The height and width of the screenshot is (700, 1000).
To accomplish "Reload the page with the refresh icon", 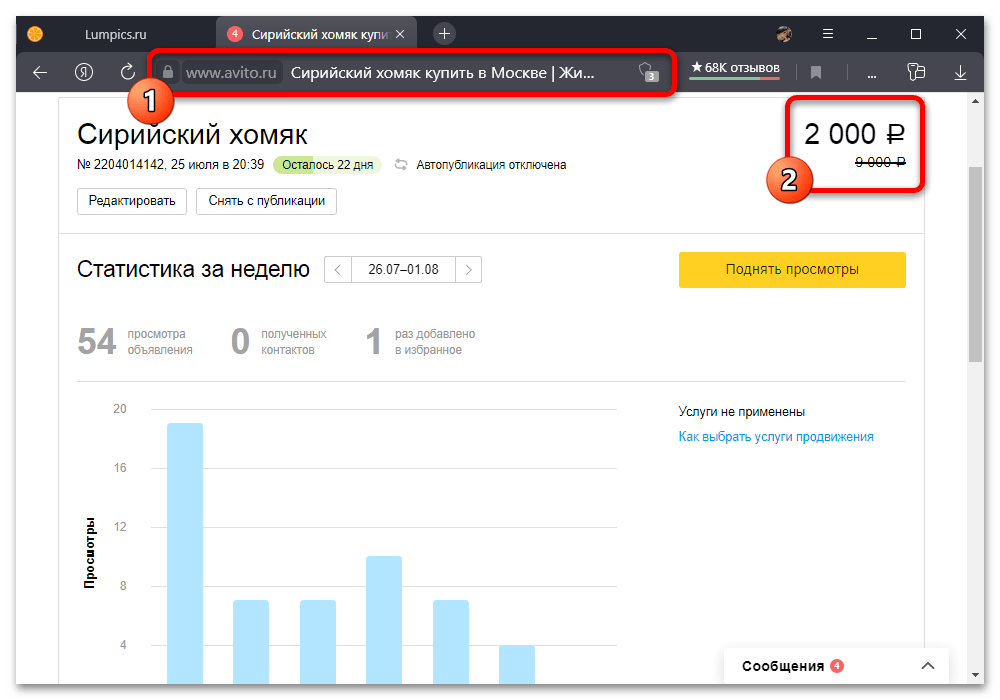I will click(128, 72).
